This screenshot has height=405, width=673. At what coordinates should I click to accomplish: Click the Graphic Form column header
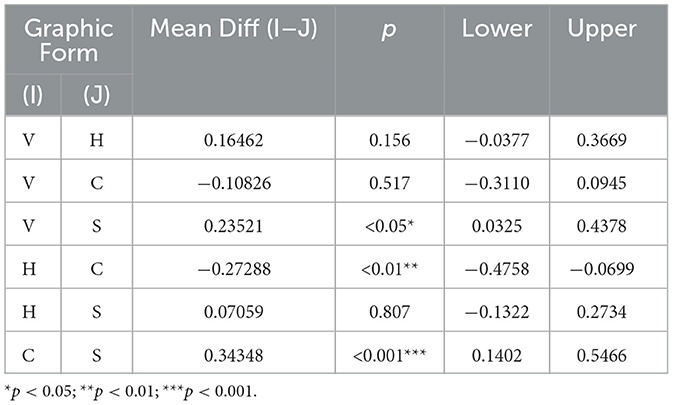coord(69,41)
